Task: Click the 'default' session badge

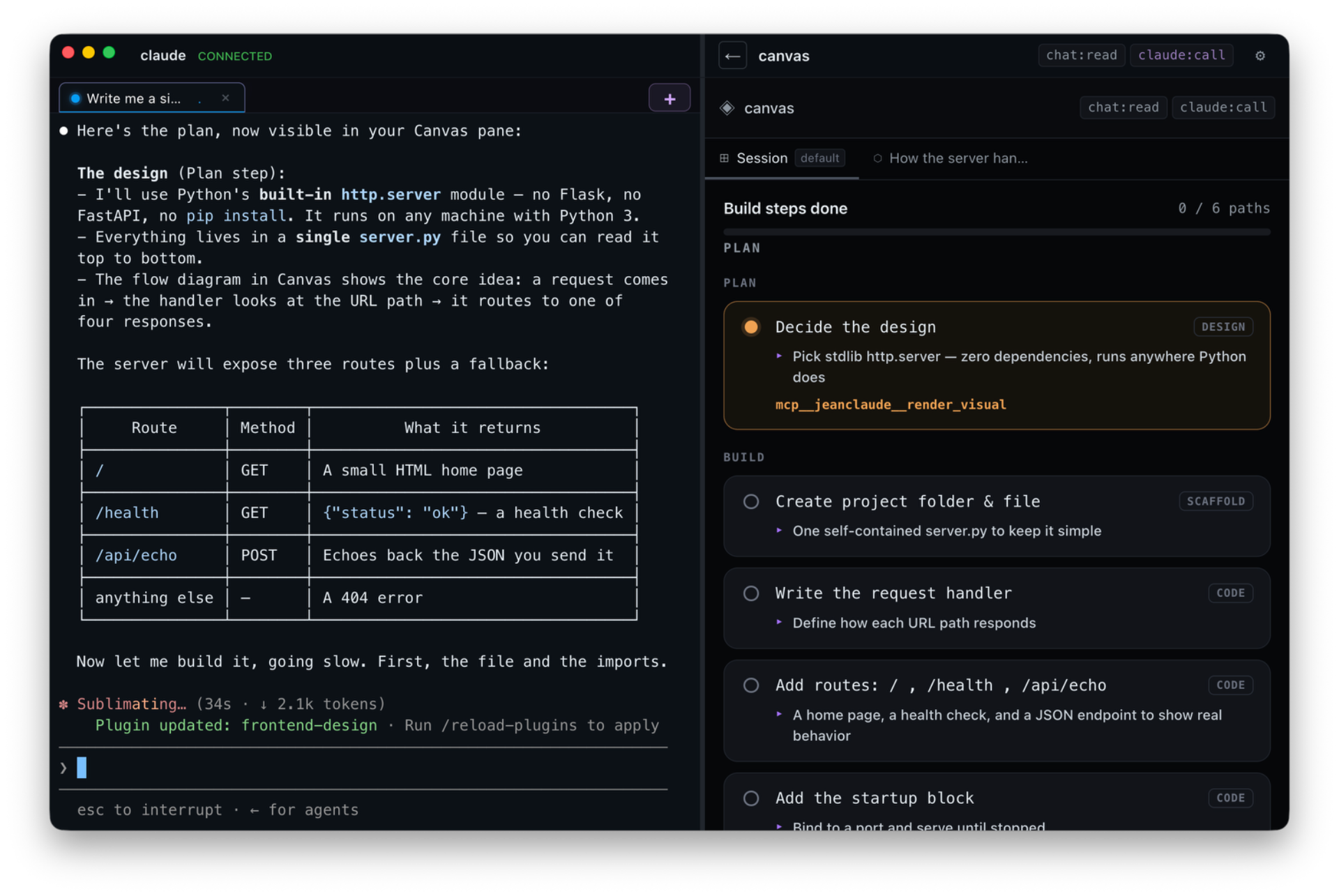Action: pos(819,158)
